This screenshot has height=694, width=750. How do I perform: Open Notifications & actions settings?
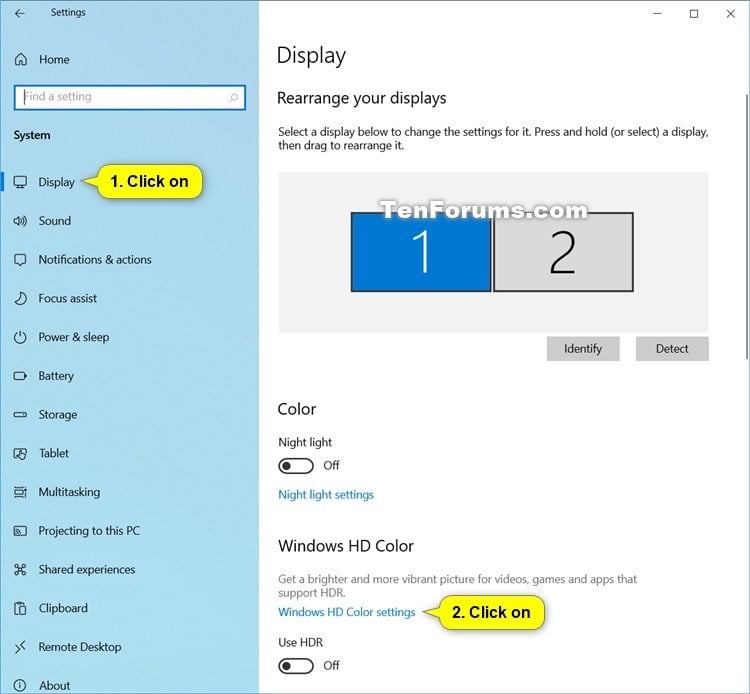click(x=95, y=260)
